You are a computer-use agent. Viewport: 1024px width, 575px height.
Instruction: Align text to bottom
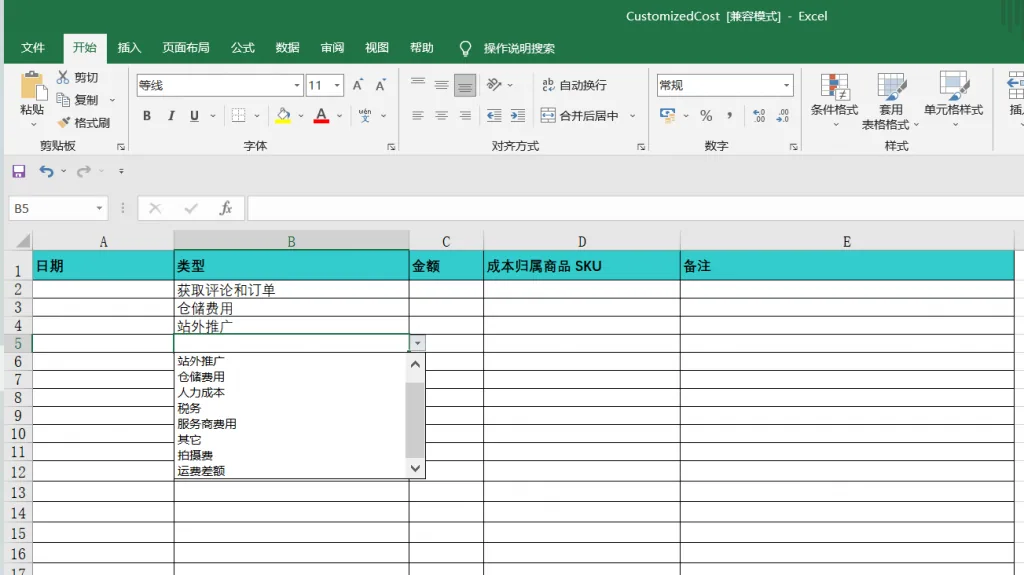tap(465, 85)
